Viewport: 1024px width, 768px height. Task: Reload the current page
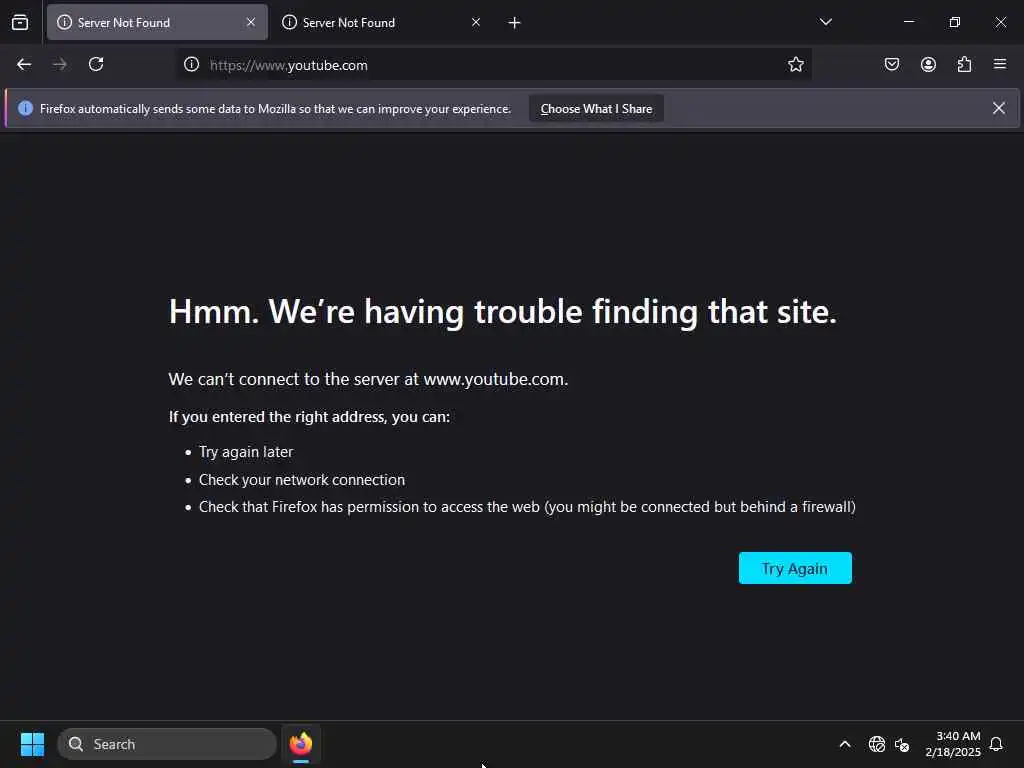[x=96, y=64]
